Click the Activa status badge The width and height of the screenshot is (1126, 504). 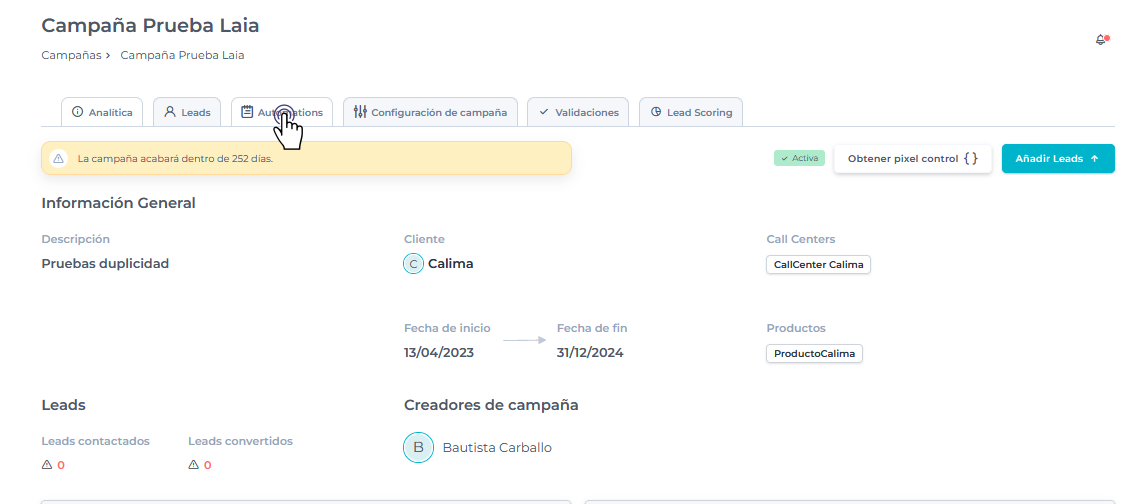799,158
